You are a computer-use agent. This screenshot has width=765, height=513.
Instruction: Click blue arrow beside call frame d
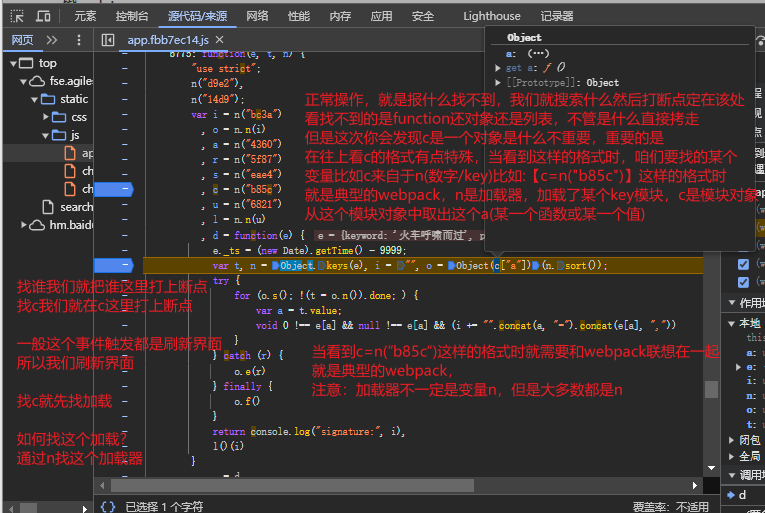click(x=731, y=495)
